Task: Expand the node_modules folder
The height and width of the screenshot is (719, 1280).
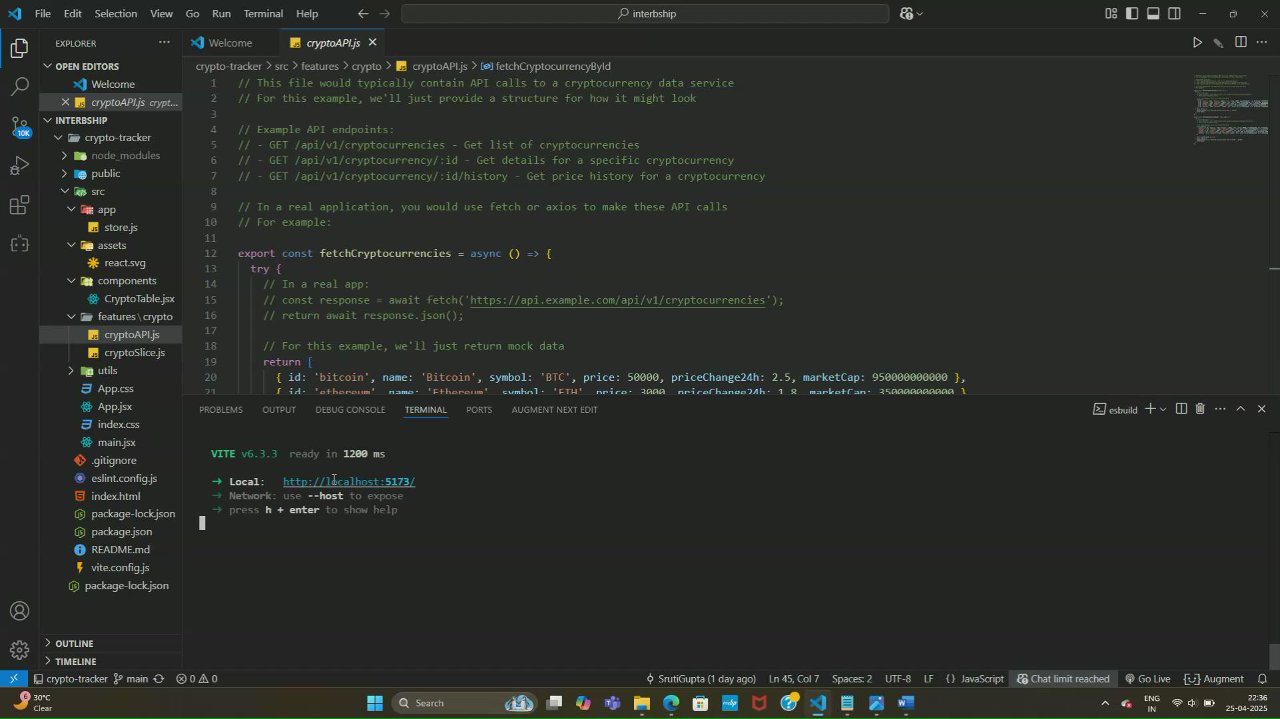Action: 125,156
